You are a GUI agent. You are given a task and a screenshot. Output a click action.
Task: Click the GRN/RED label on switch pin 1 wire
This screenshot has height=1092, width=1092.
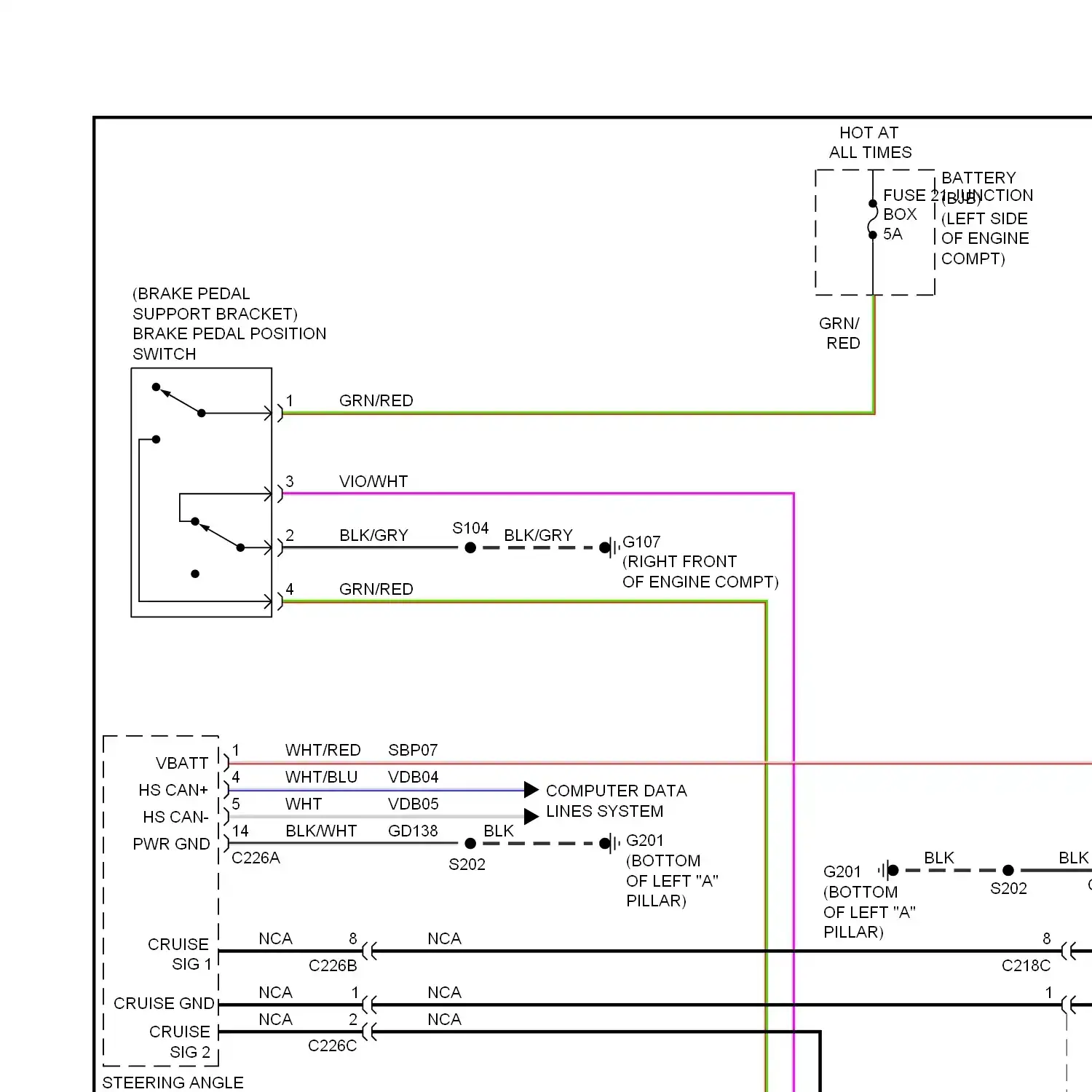pos(376,400)
